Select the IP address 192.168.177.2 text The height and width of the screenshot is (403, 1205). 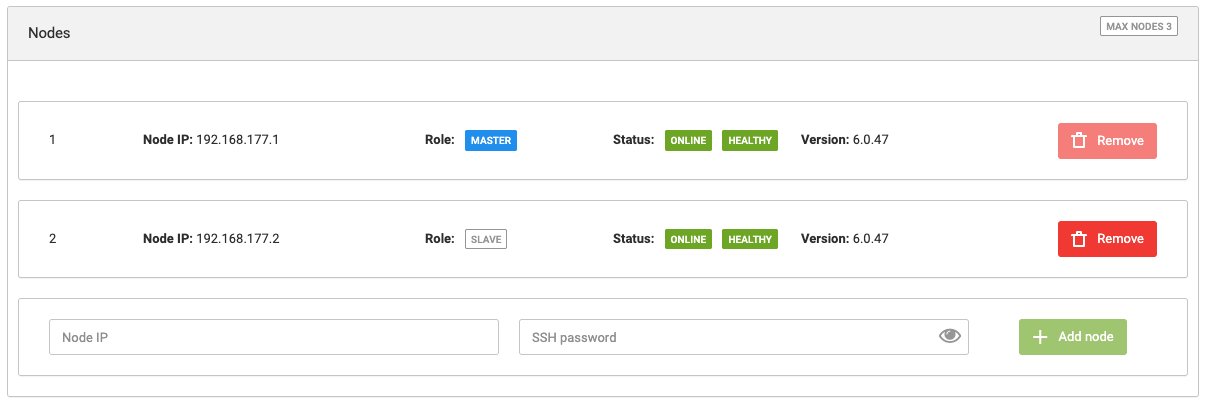pos(237,238)
